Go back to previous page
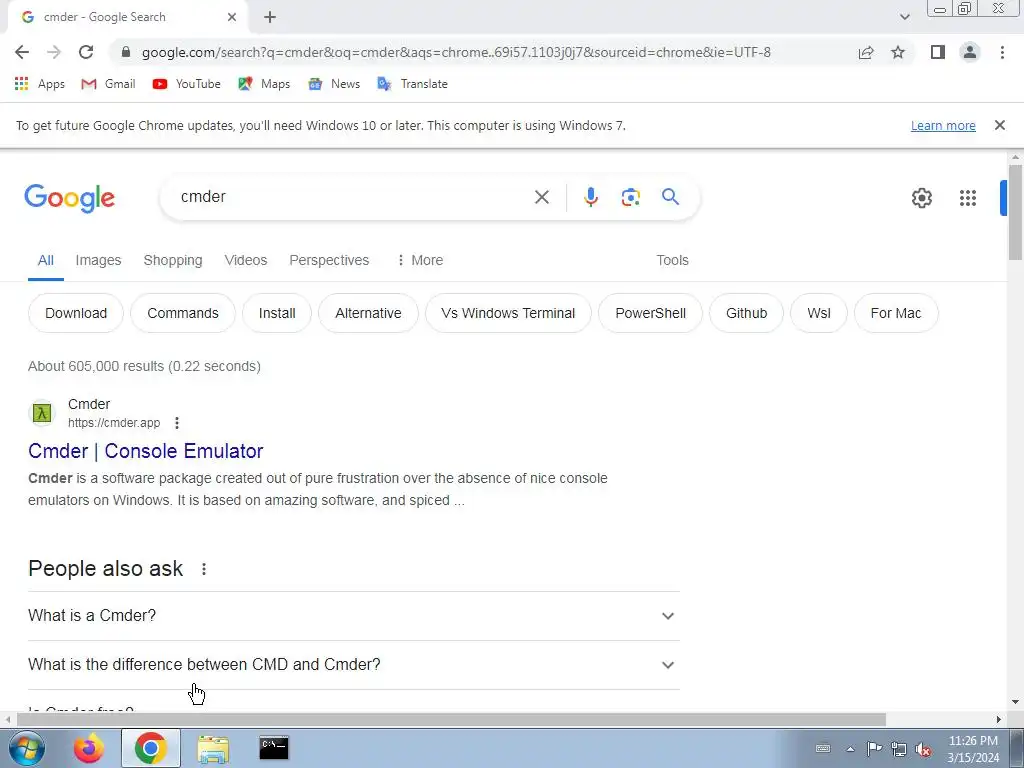The height and width of the screenshot is (768, 1024). click(x=22, y=52)
